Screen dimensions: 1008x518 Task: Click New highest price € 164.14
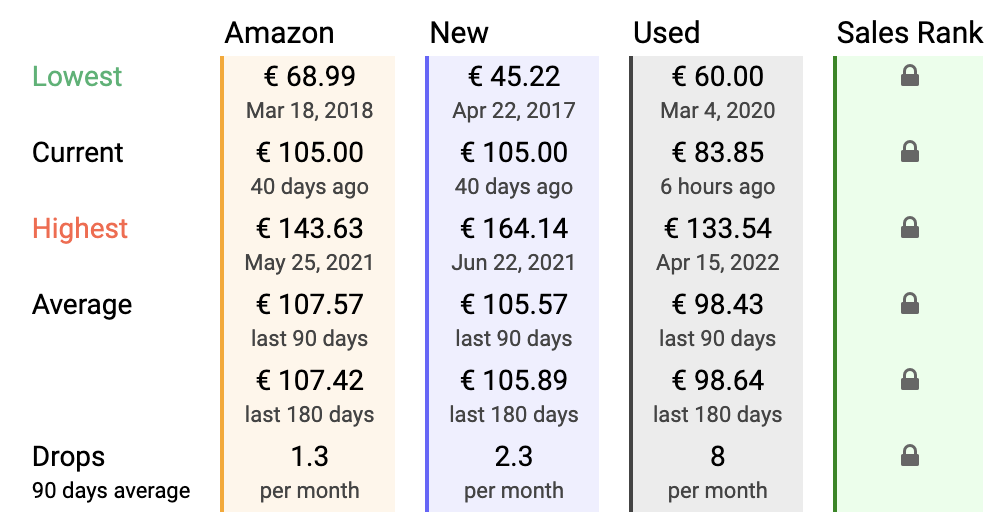pos(514,229)
